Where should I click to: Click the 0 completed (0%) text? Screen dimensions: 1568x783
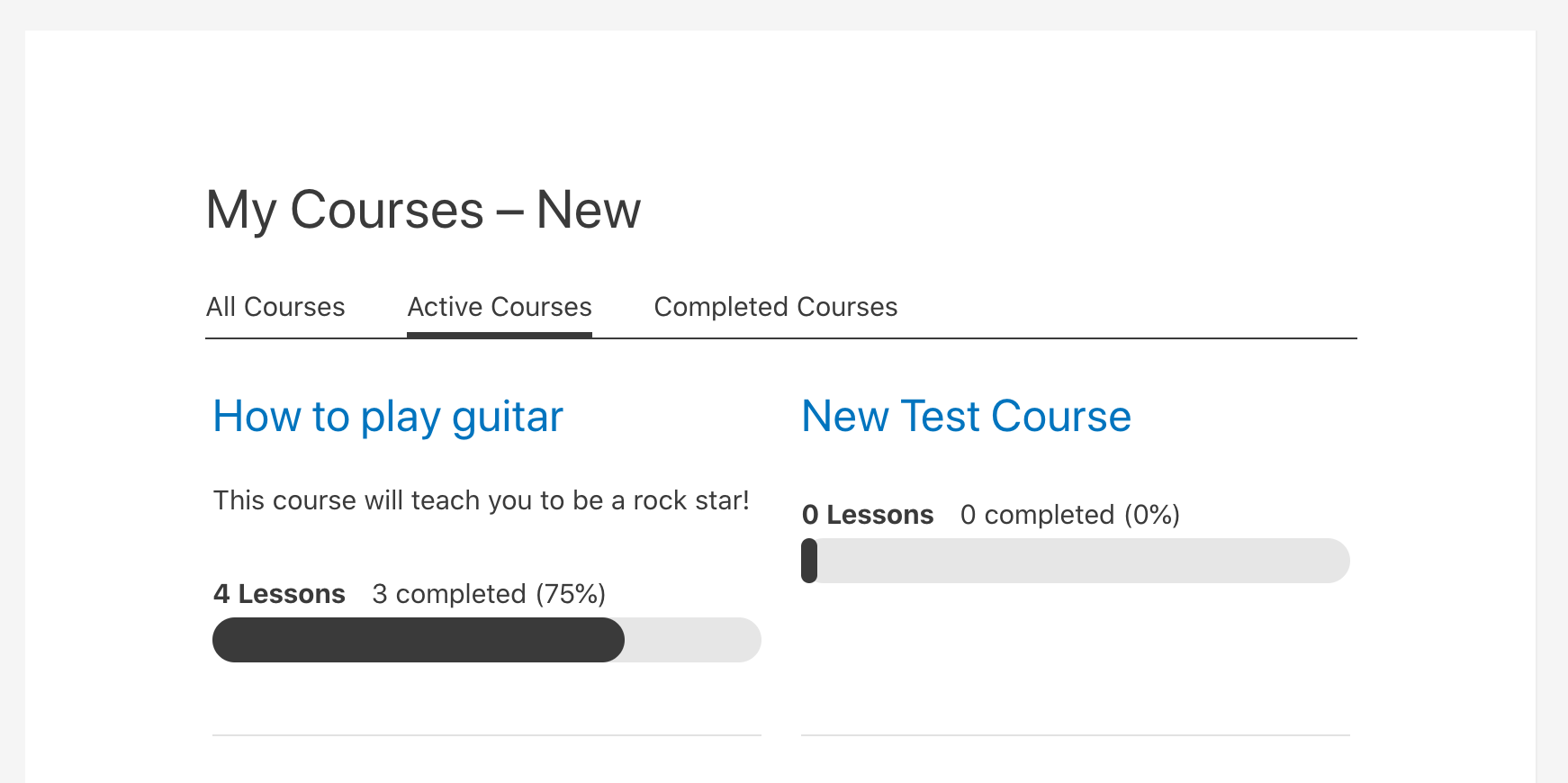pyautogui.click(x=1070, y=515)
